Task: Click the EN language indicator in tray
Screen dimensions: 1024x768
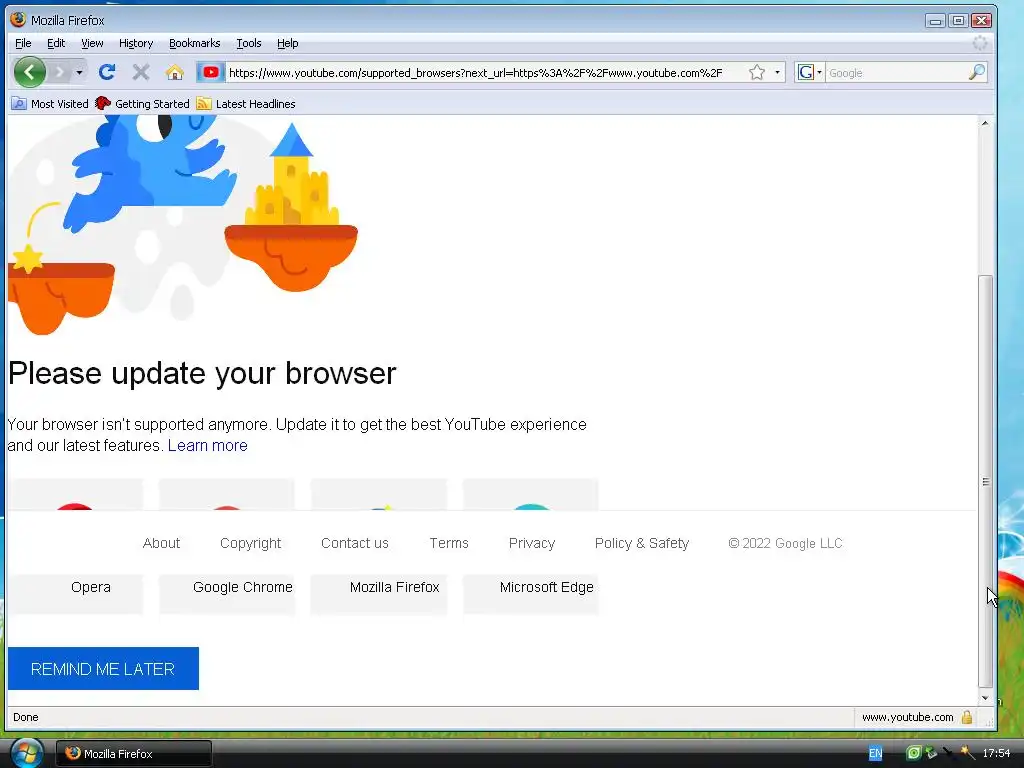Action: click(x=876, y=753)
